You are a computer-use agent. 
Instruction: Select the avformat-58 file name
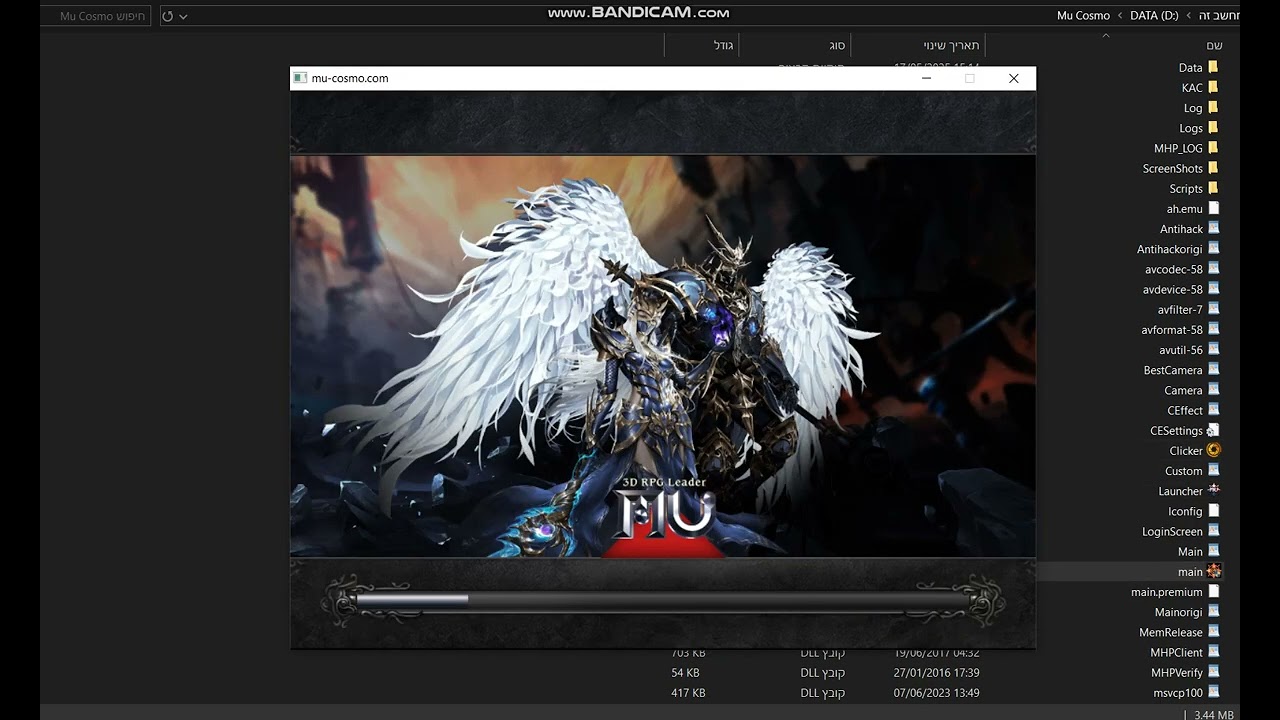[1172, 330]
